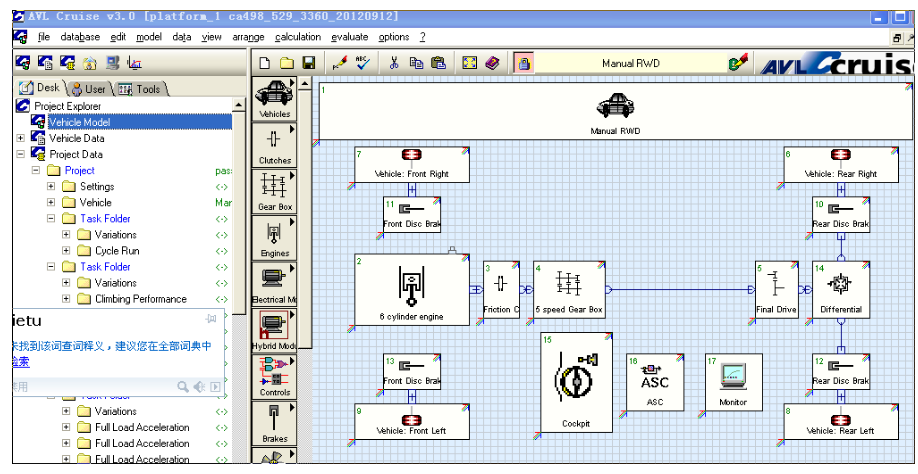The height and width of the screenshot is (474, 918).
Task: Expand the Vehicle Data tree node
Action: coord(20,139)
